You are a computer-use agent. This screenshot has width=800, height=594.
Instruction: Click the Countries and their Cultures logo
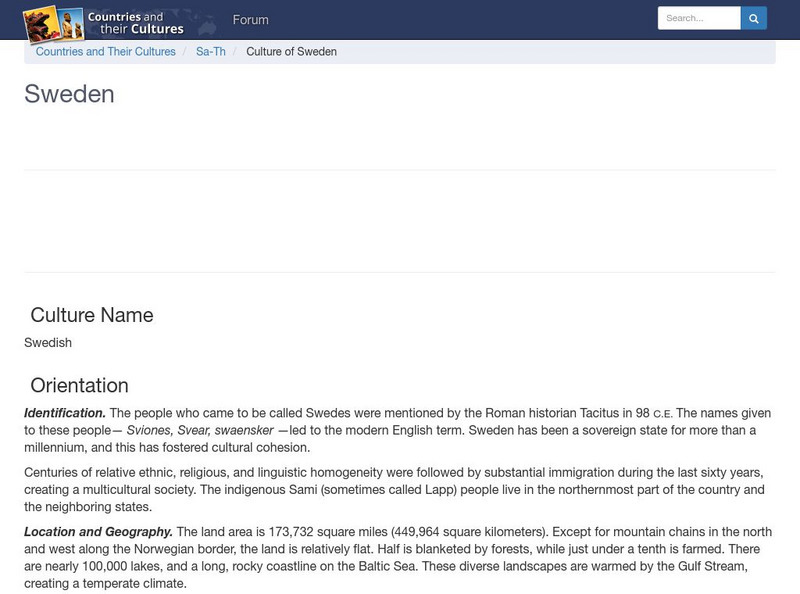tap(104, 23)
